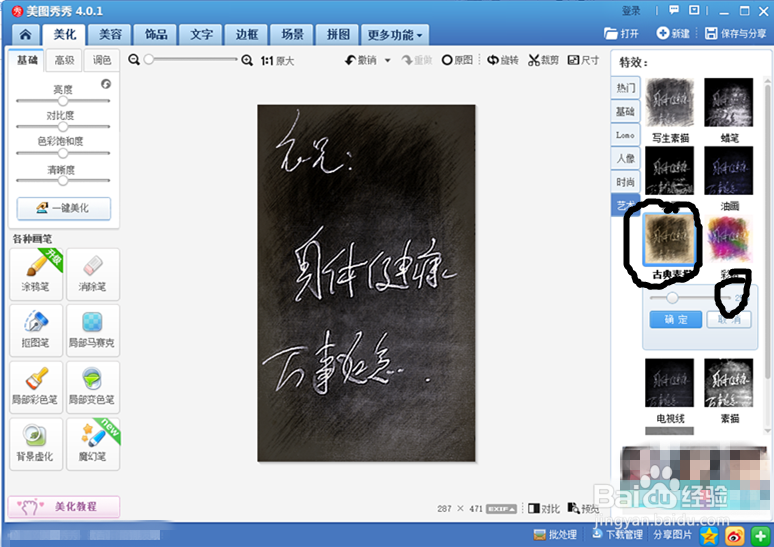Click the yellow star icon in status bar
The image size is (774, 547).
click(x=709, y=536)
